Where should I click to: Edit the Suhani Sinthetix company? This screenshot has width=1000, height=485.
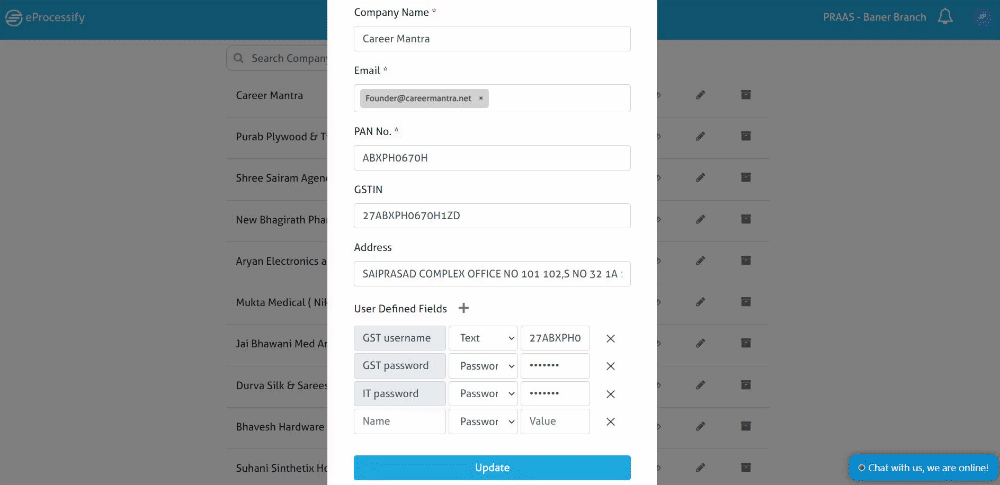700,468
